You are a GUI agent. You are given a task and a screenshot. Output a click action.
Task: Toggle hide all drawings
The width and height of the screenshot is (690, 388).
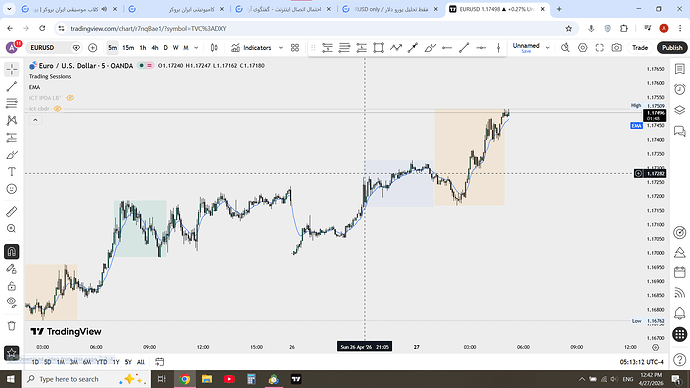(12, 303)
